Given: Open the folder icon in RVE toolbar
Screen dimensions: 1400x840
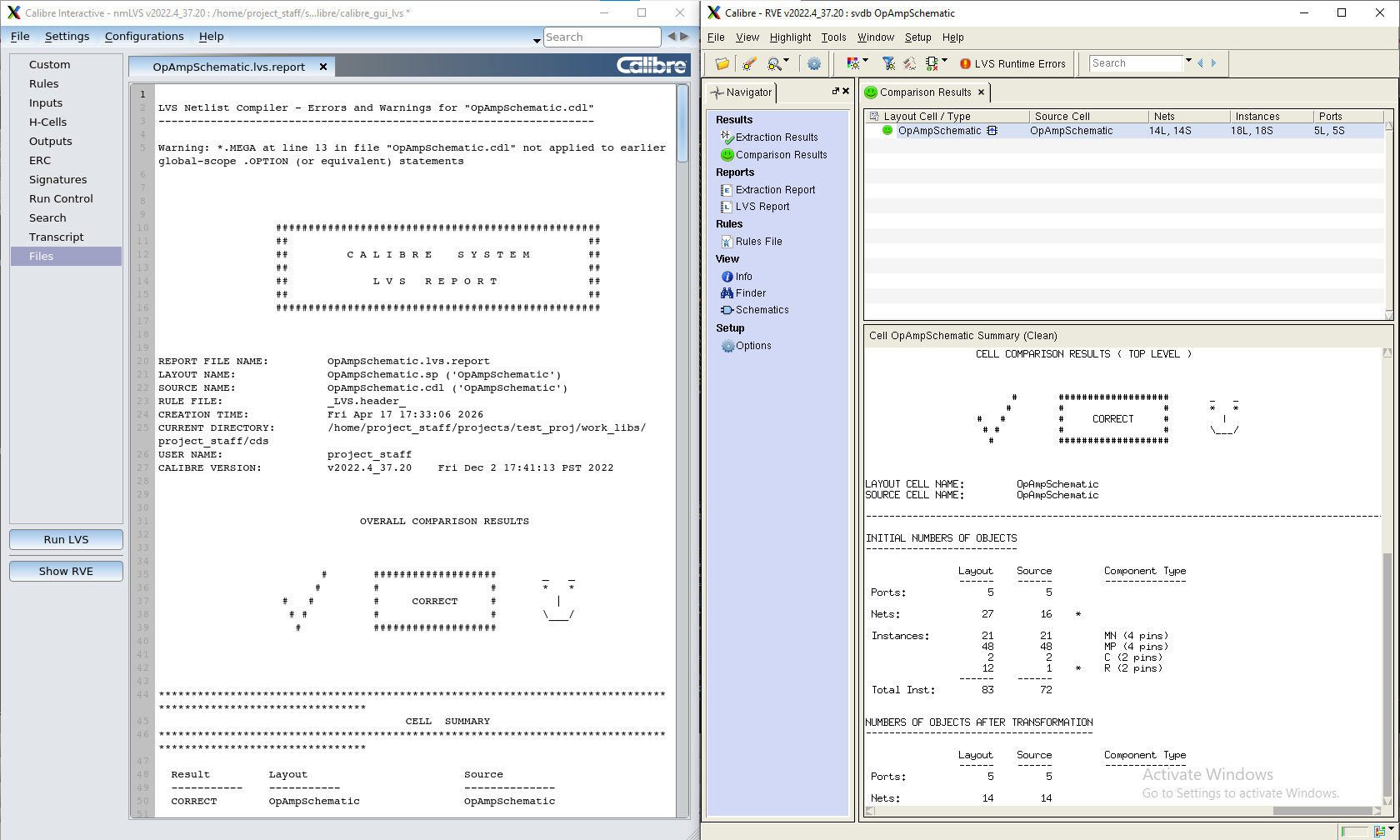Looking at the screenshot, I should [722, 63].
